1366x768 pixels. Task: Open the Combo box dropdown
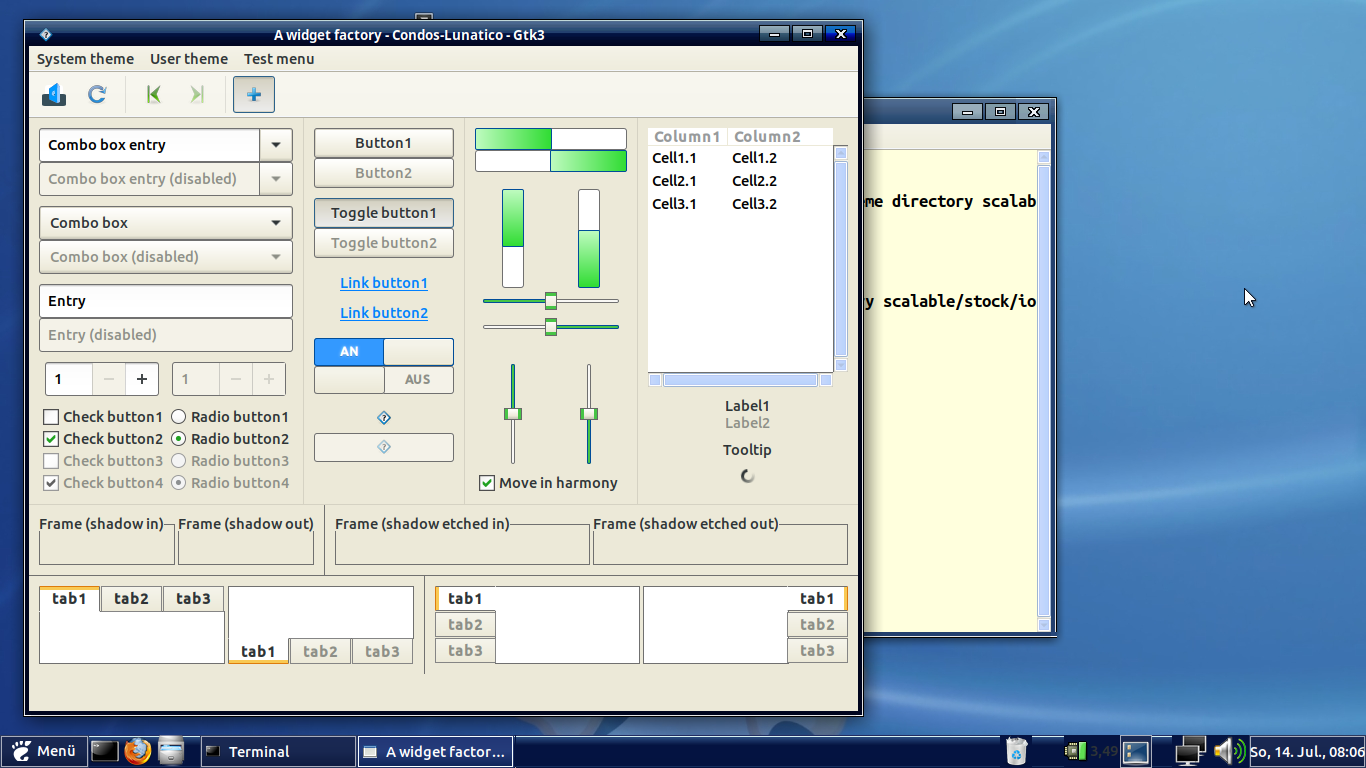(166, 223)
